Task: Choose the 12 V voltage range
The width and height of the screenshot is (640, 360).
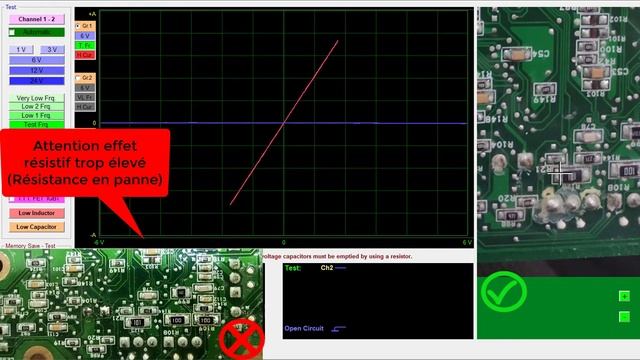Action: (36, 70)
